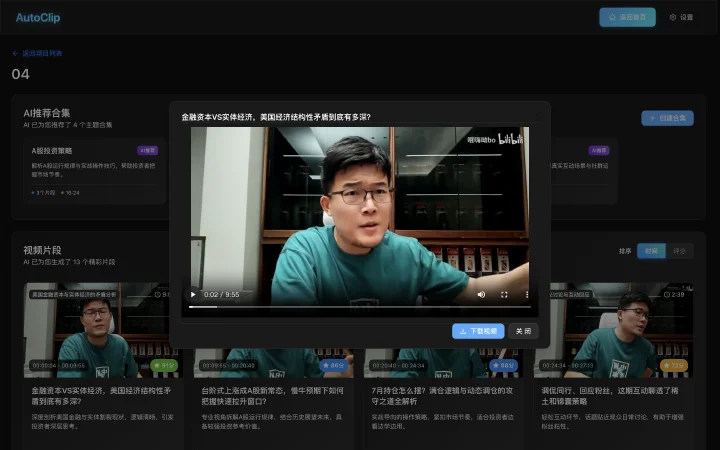Click the AI推荐合集 section heading

point(47,113)
